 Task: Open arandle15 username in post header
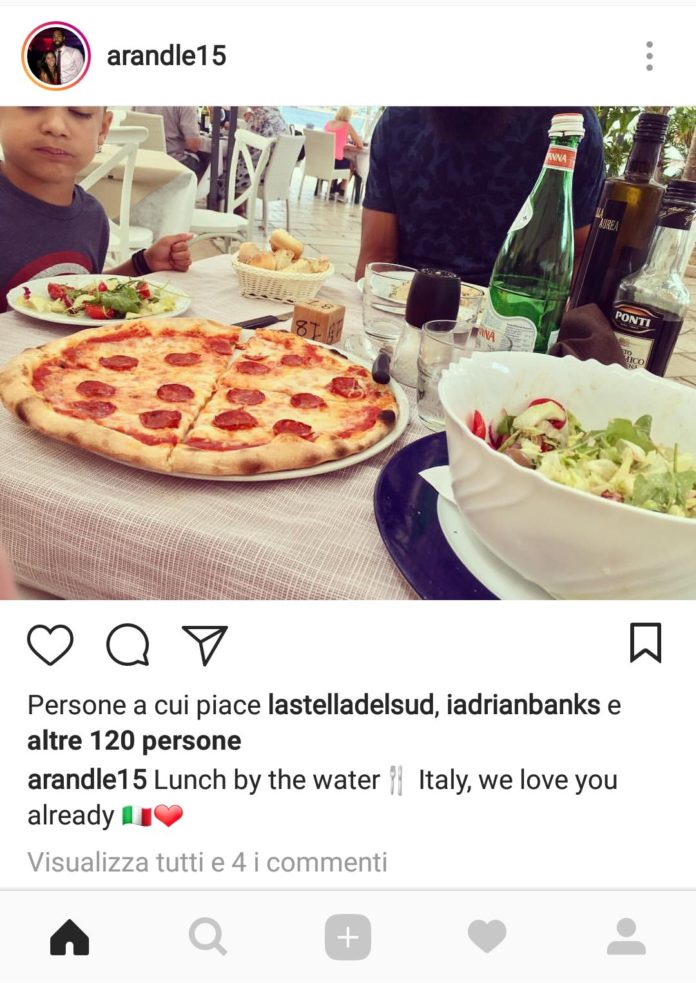(x=166, y=56)
